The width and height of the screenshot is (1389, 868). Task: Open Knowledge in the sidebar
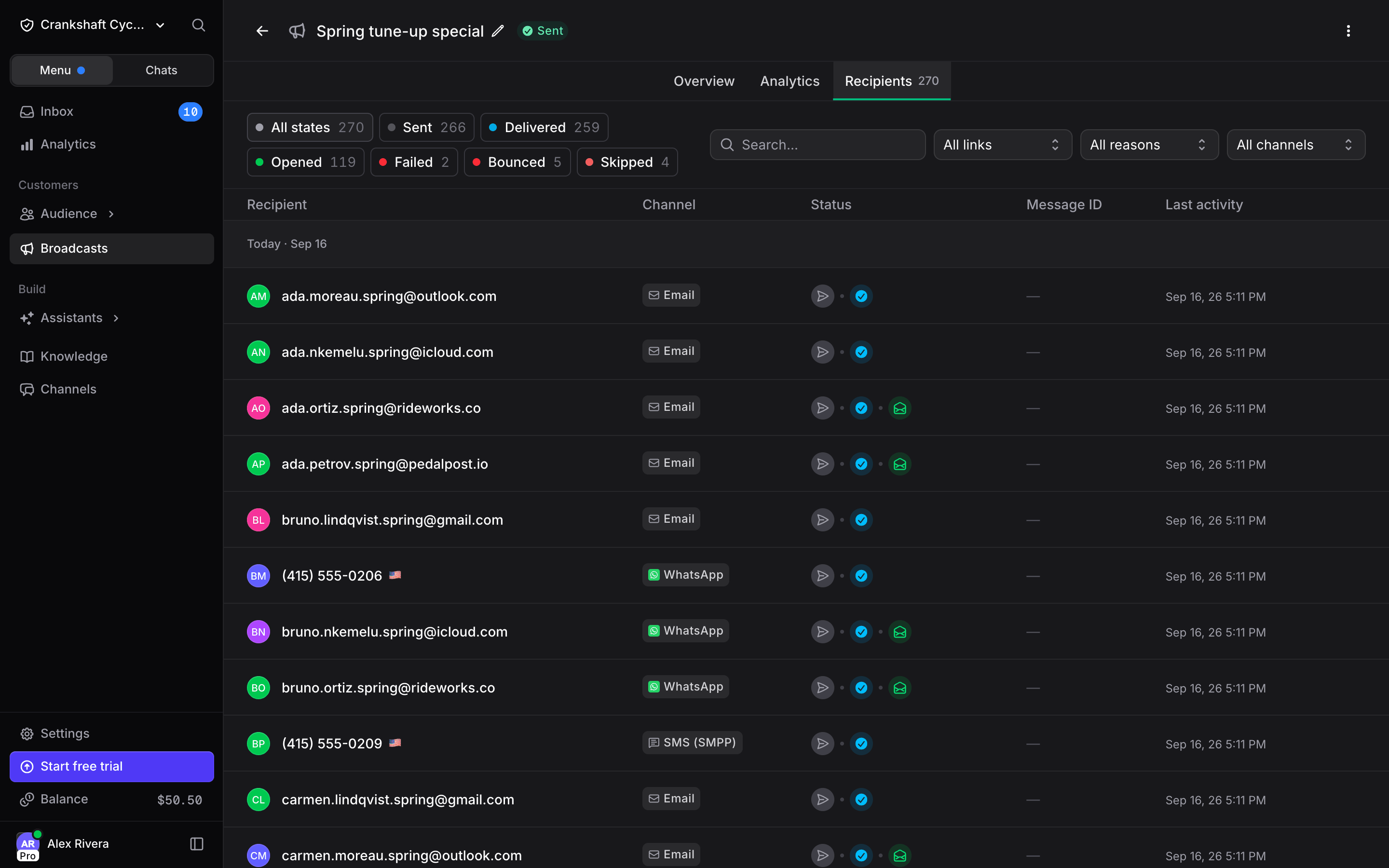tap(111, 356)
